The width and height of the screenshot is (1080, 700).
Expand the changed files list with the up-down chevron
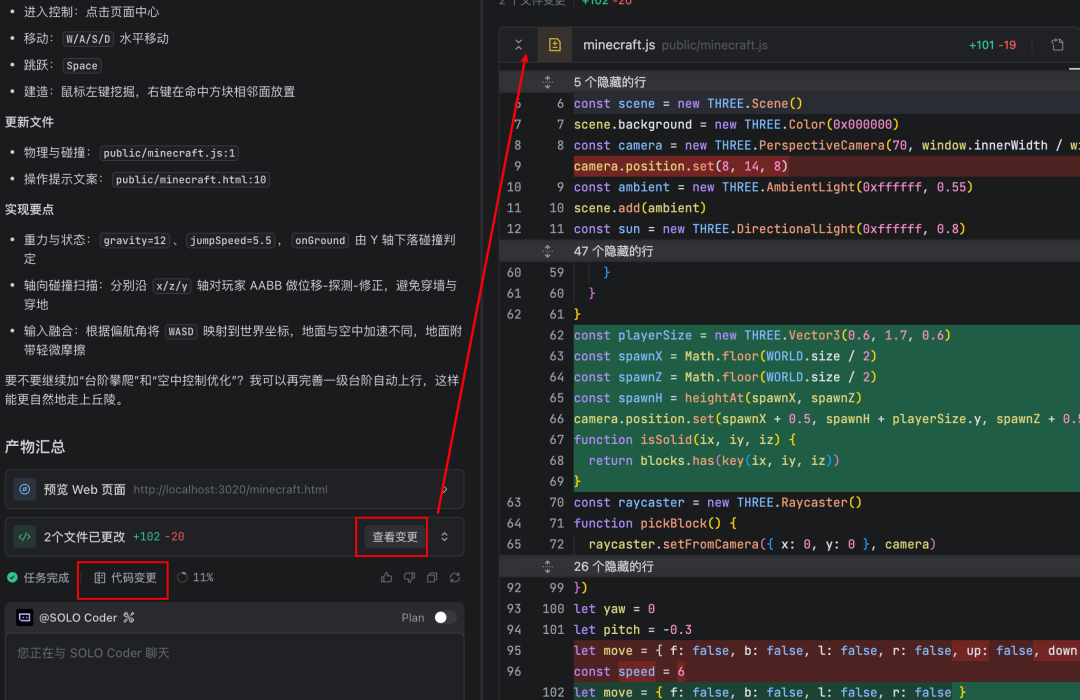(445, 537)
